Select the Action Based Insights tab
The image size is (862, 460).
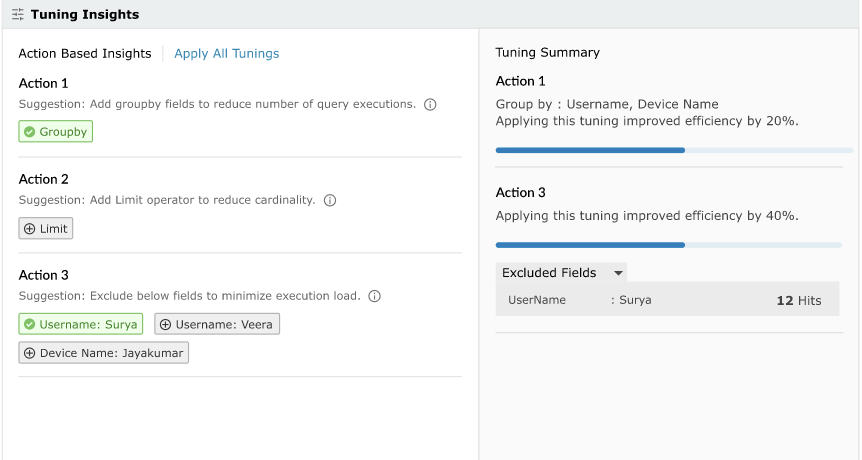(85, 54)
